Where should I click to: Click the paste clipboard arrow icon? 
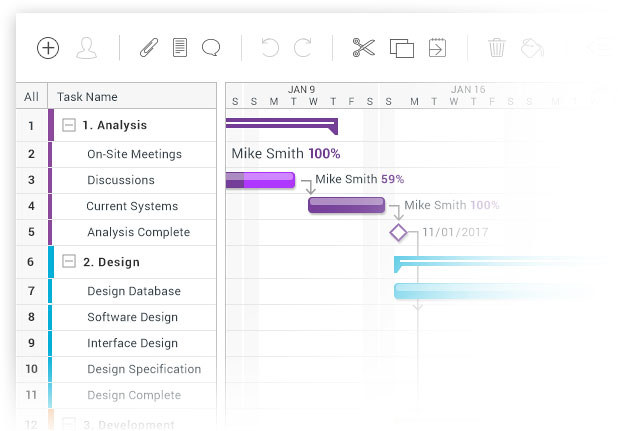pos(437,48)
